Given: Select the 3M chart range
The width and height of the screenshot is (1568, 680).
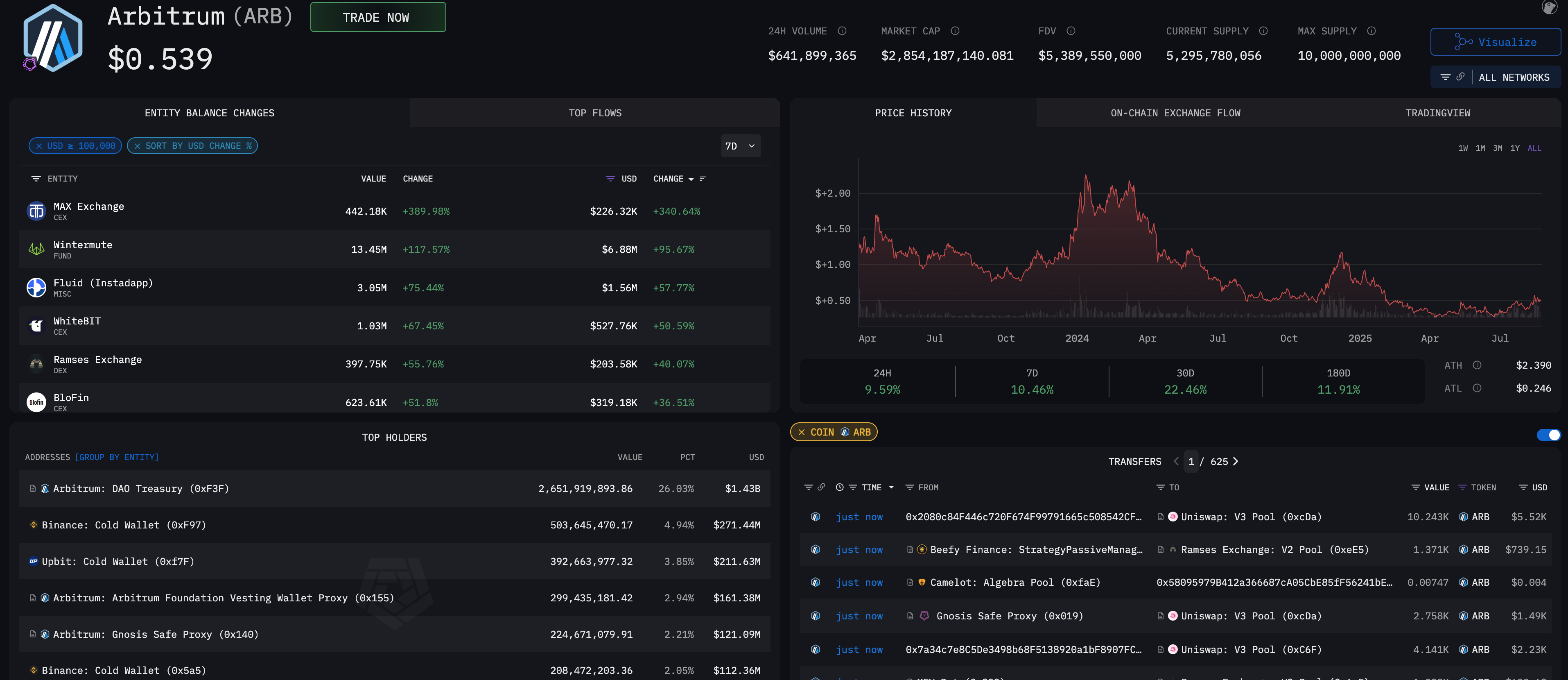Looking at the screenshot, I should [1498, 148].
